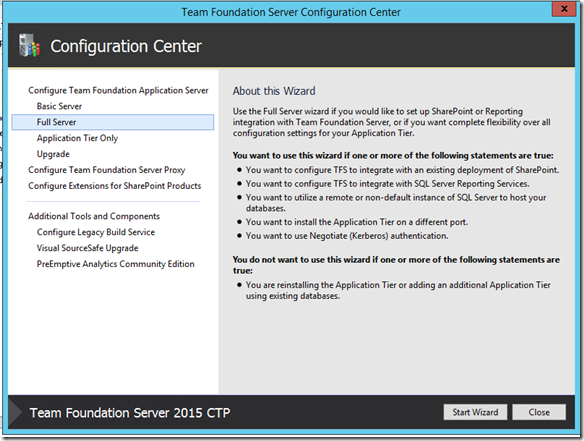Viewport: 584px width, 441px height.
Task: Click the existing deployment of SharePoint bullet
Action: 402,170
